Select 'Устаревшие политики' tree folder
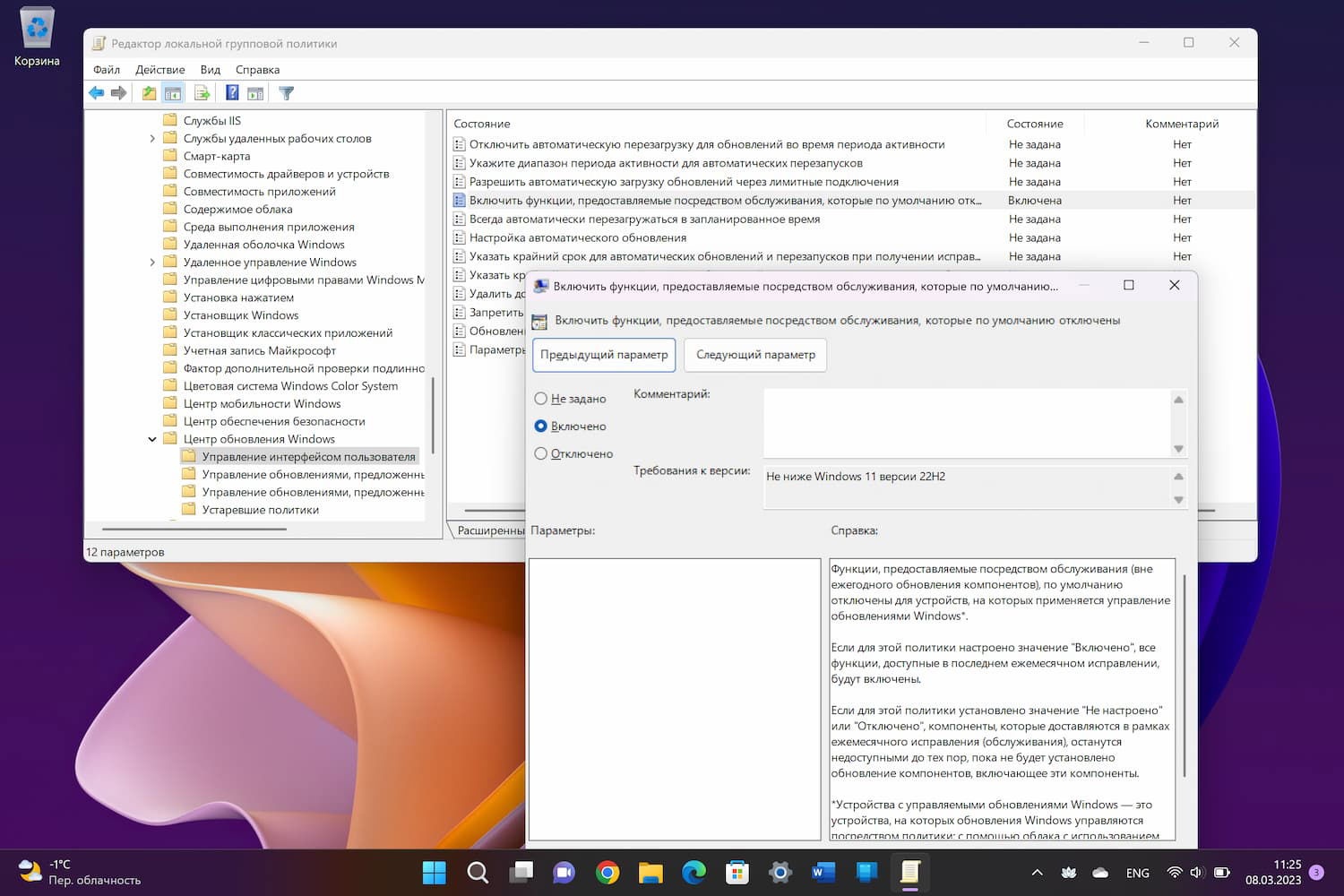The image size is (1344, 896). pos(260,510)
